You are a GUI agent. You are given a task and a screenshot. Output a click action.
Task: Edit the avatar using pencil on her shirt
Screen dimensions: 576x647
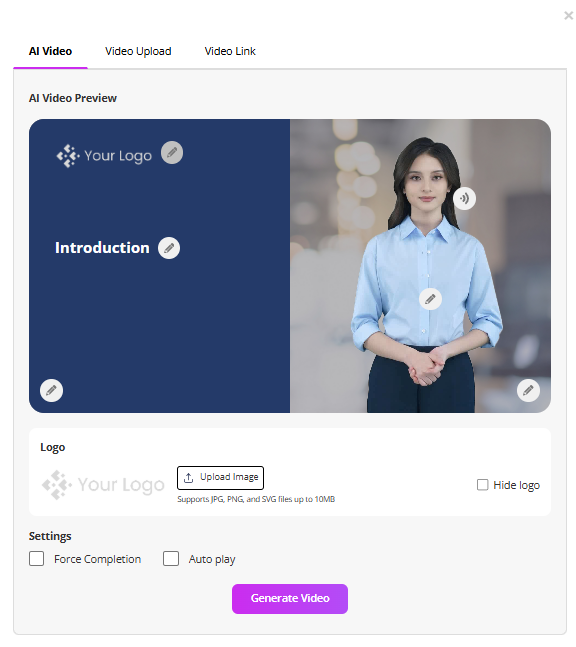[x=430, y=299]
